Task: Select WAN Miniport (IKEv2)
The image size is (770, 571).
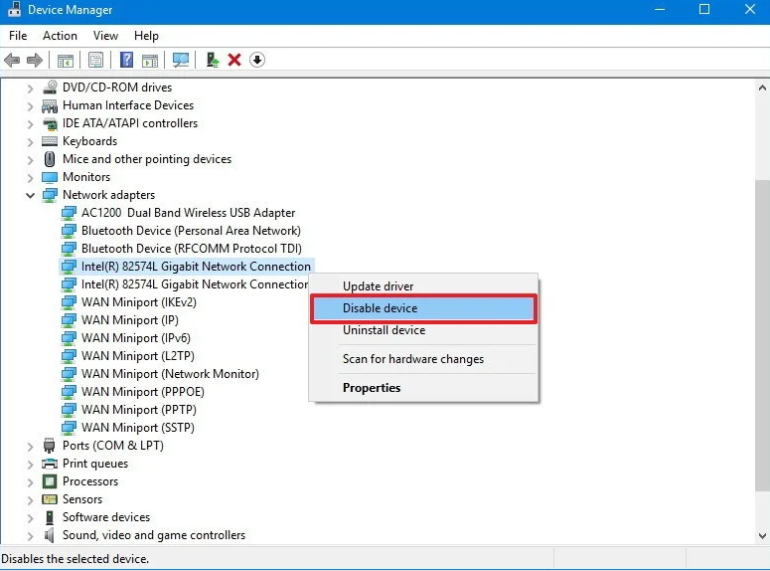Action: coord(138,302)
